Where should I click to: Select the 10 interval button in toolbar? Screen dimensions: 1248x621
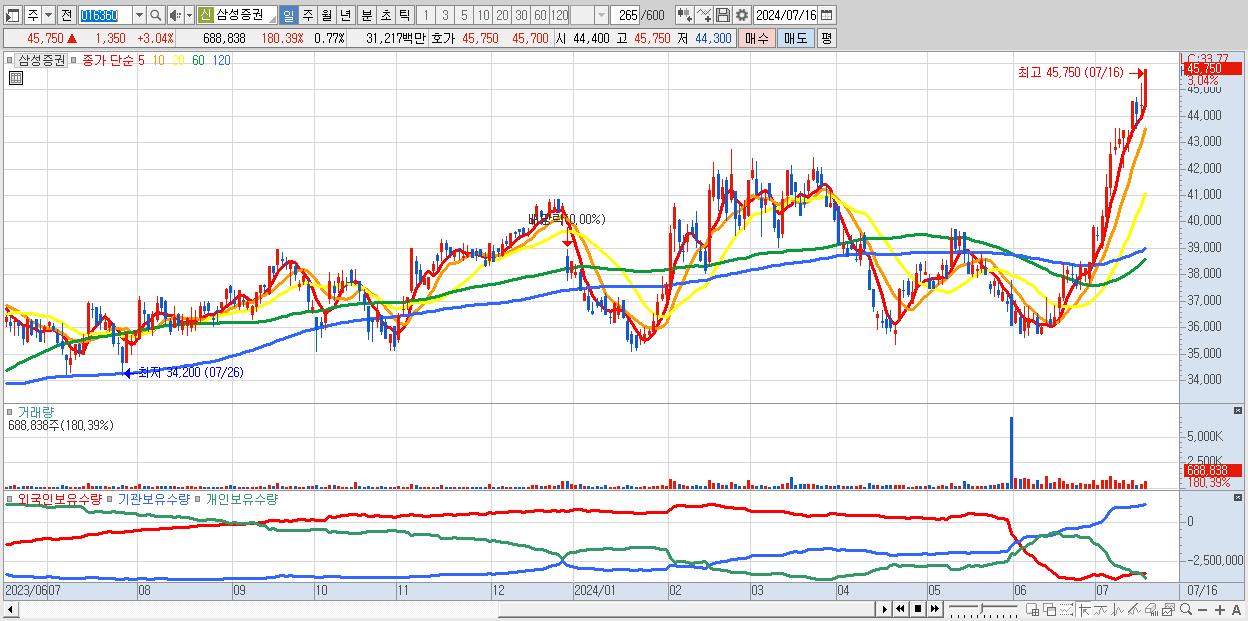[x=483, y=15]
